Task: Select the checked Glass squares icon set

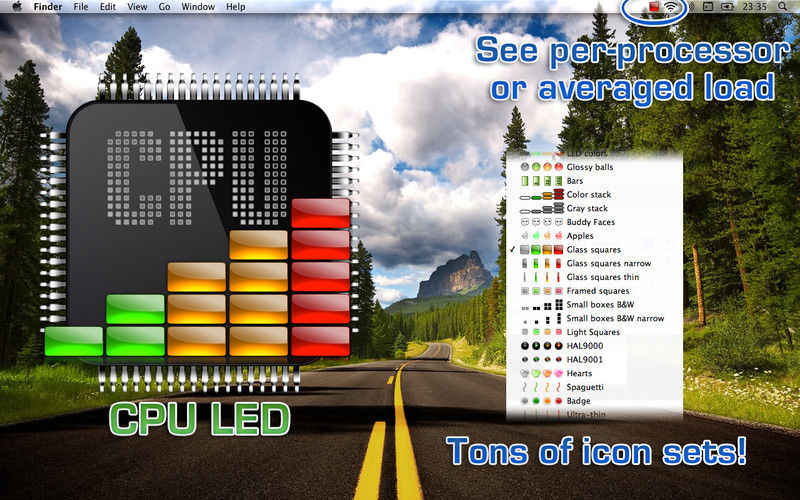Action: [x=594, y=249]
